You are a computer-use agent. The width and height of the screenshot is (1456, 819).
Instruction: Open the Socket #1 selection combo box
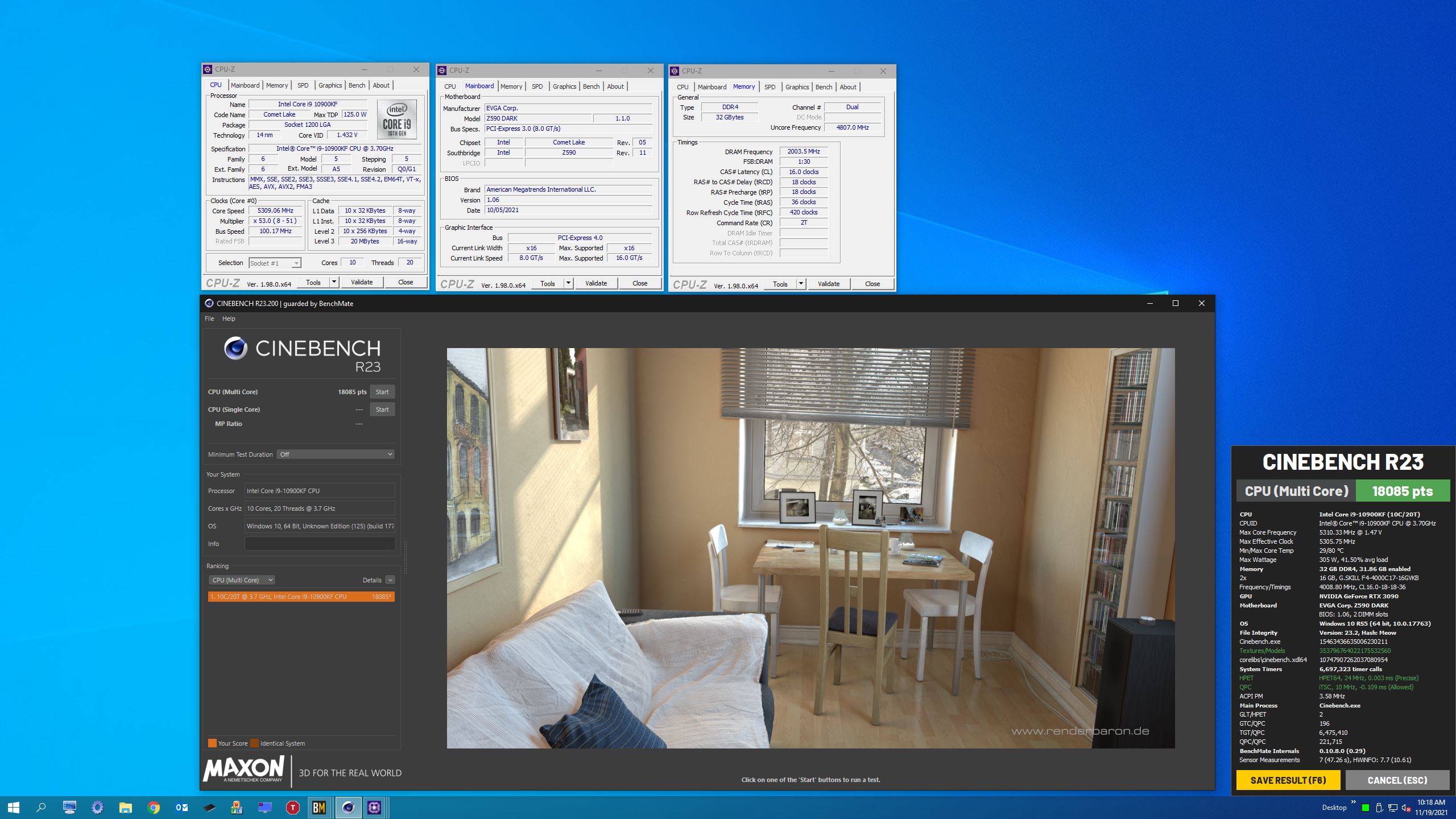click(x=275, y=263)
